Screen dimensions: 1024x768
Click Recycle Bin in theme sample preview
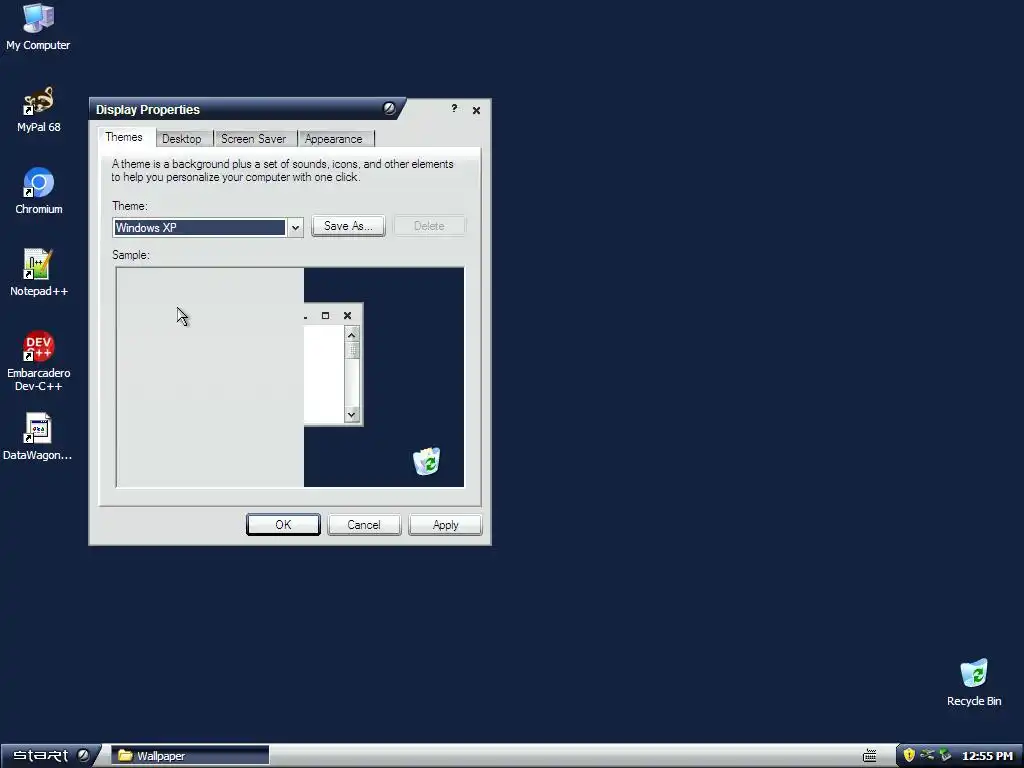pyautogui.click(x=426, y=461)
